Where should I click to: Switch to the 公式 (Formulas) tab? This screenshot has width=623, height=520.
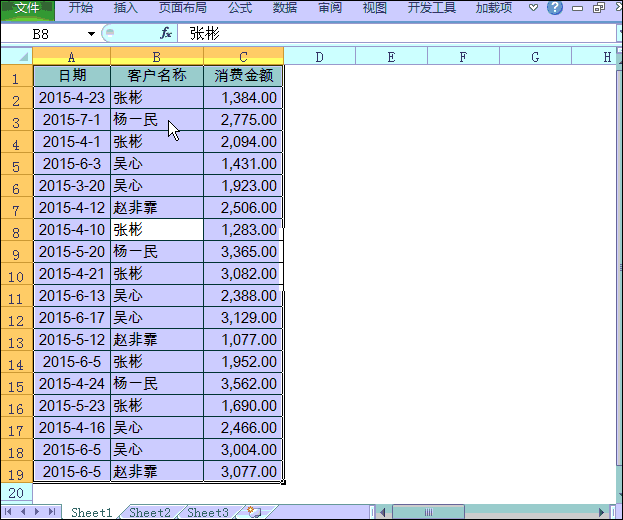tap(239, 8)
